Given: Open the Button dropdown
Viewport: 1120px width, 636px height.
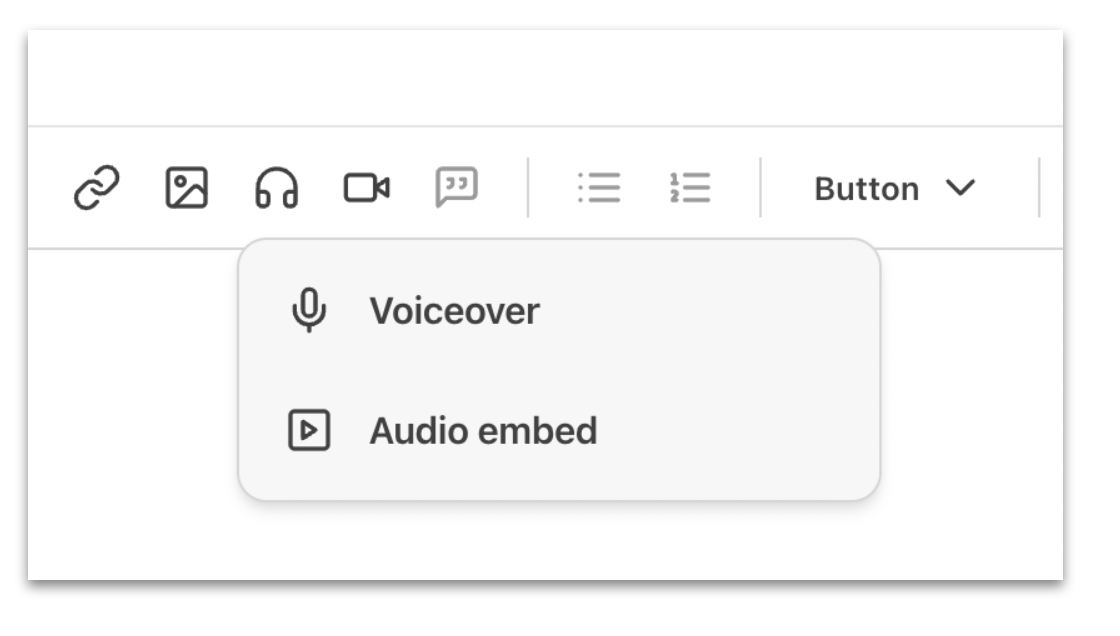Looking at the screenshot, I should pyautogui.click(x=892, y=188).
